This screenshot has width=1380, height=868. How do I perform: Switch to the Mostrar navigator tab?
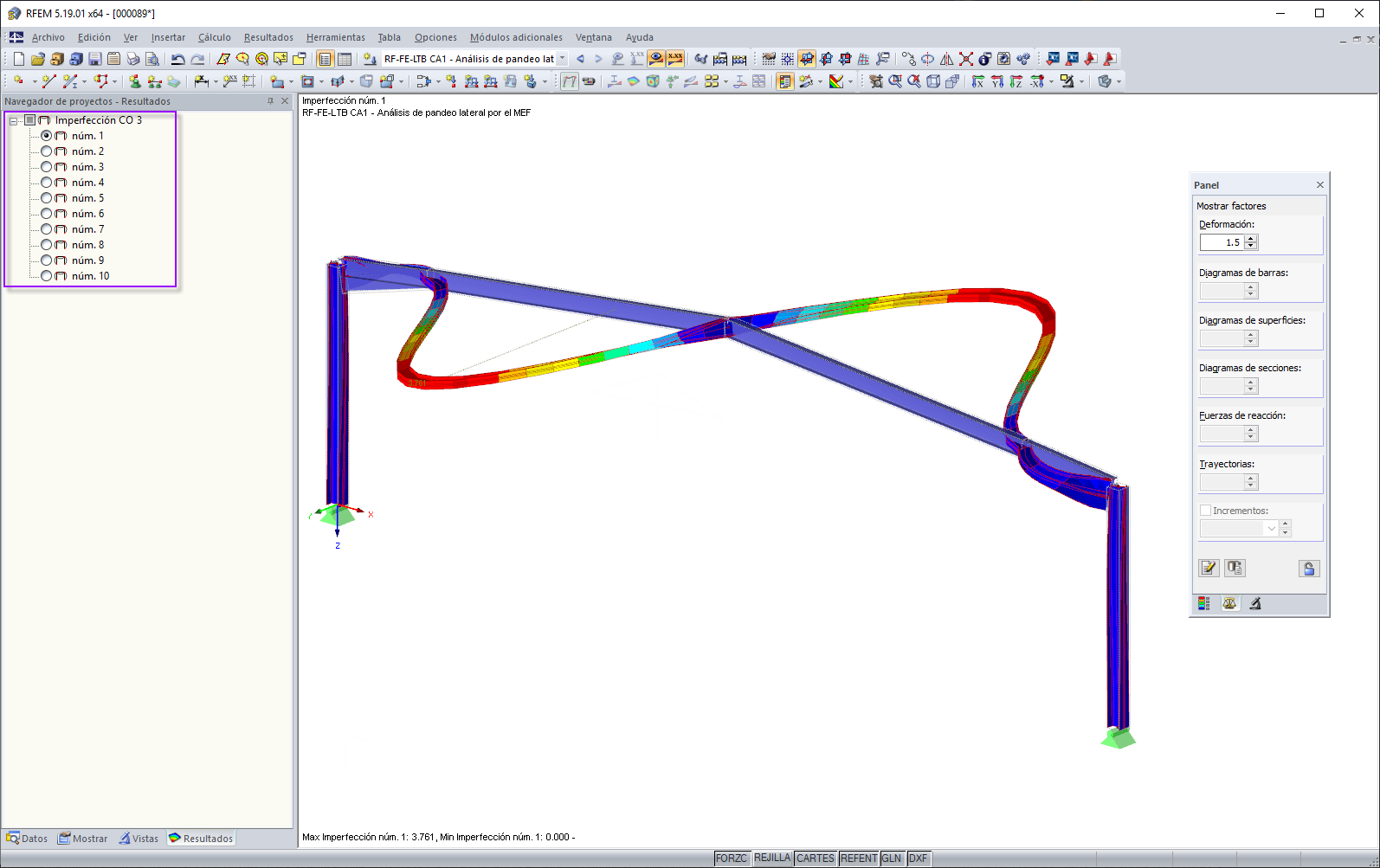(83, 839)
